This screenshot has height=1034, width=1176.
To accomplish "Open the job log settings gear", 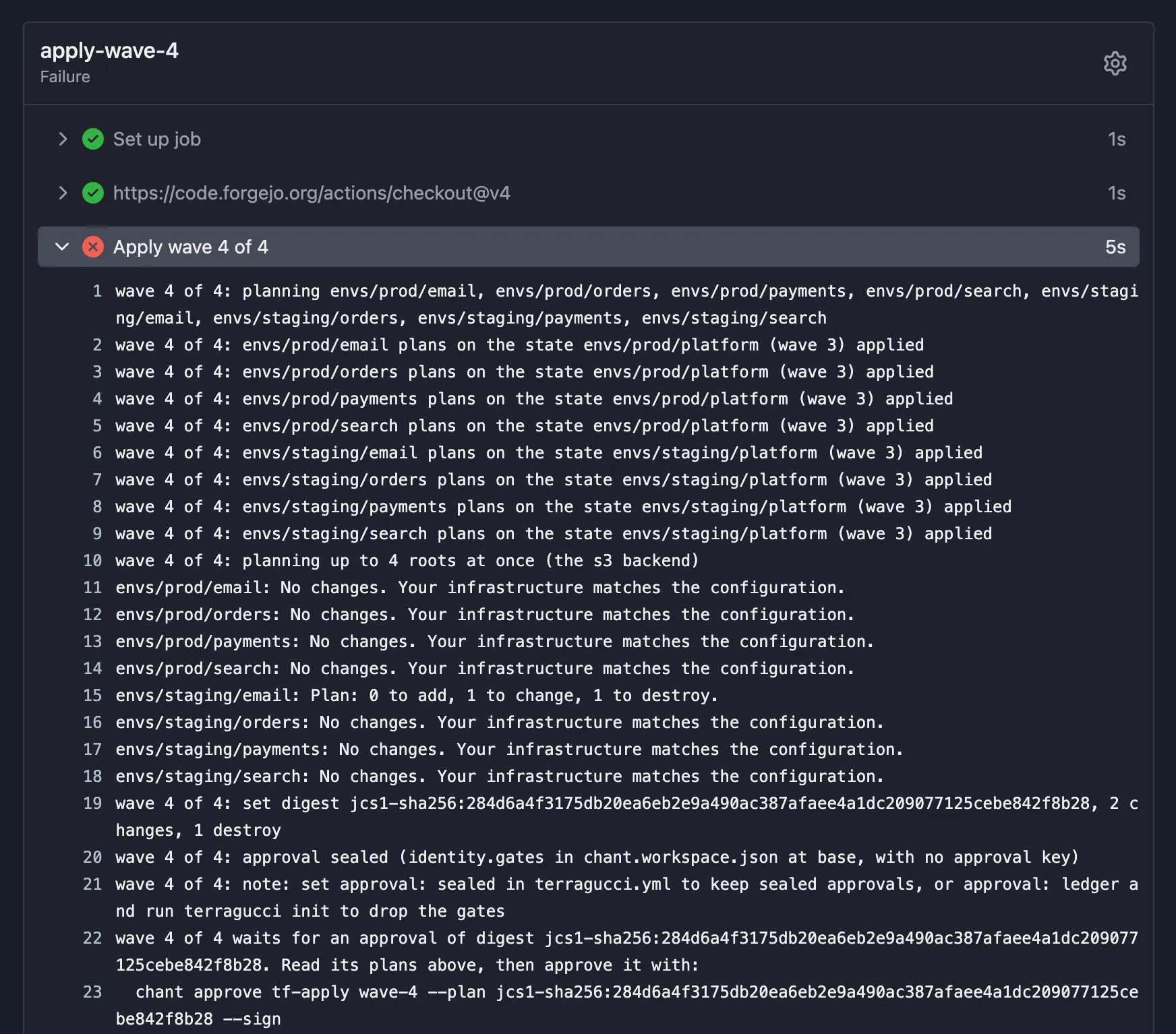I will point(1115,63).
